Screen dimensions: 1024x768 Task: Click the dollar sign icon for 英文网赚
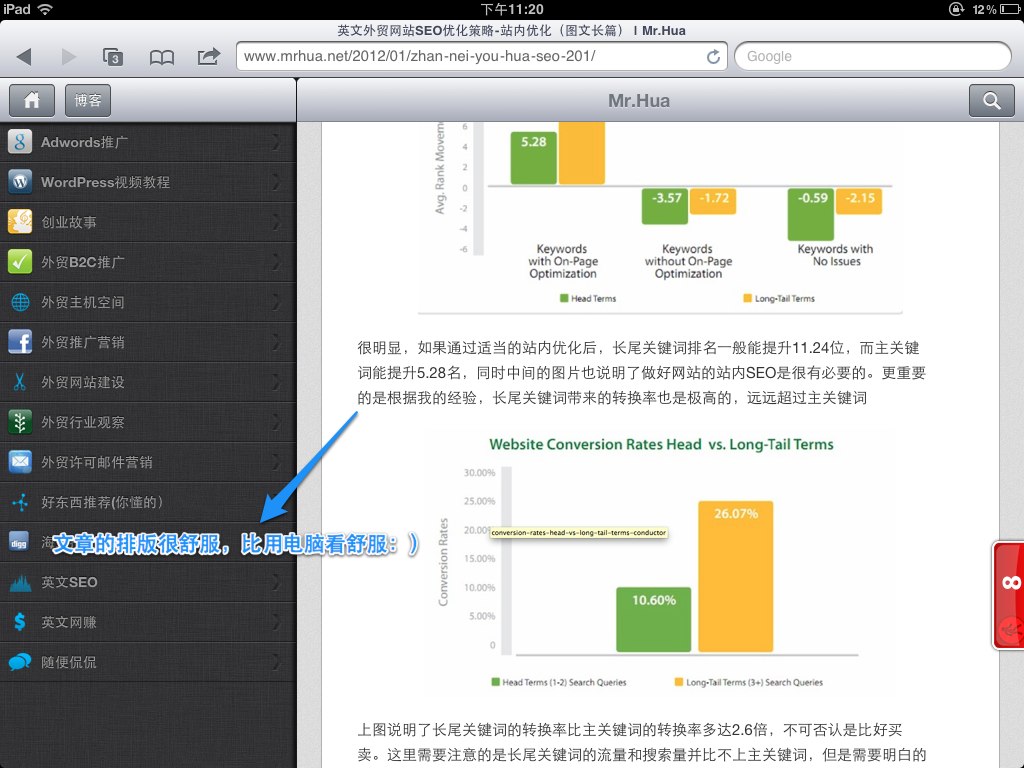pos(20,622)
